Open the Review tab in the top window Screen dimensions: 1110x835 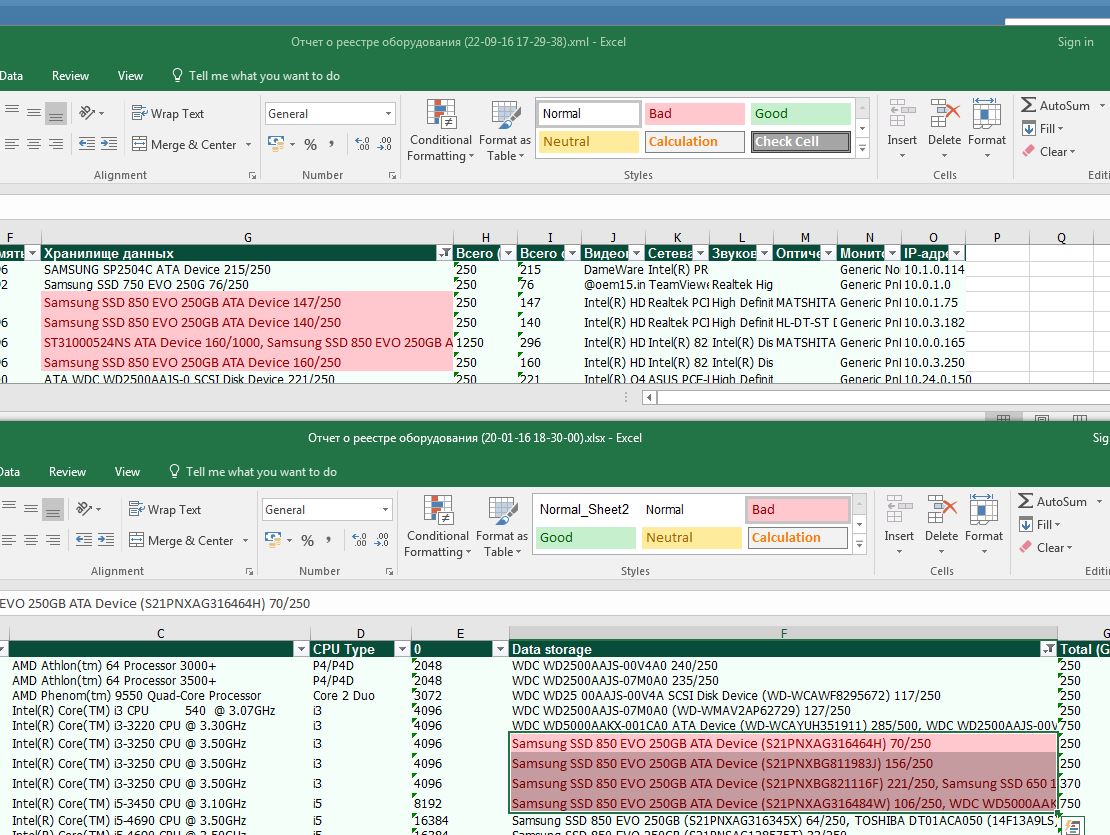(70, 76)
